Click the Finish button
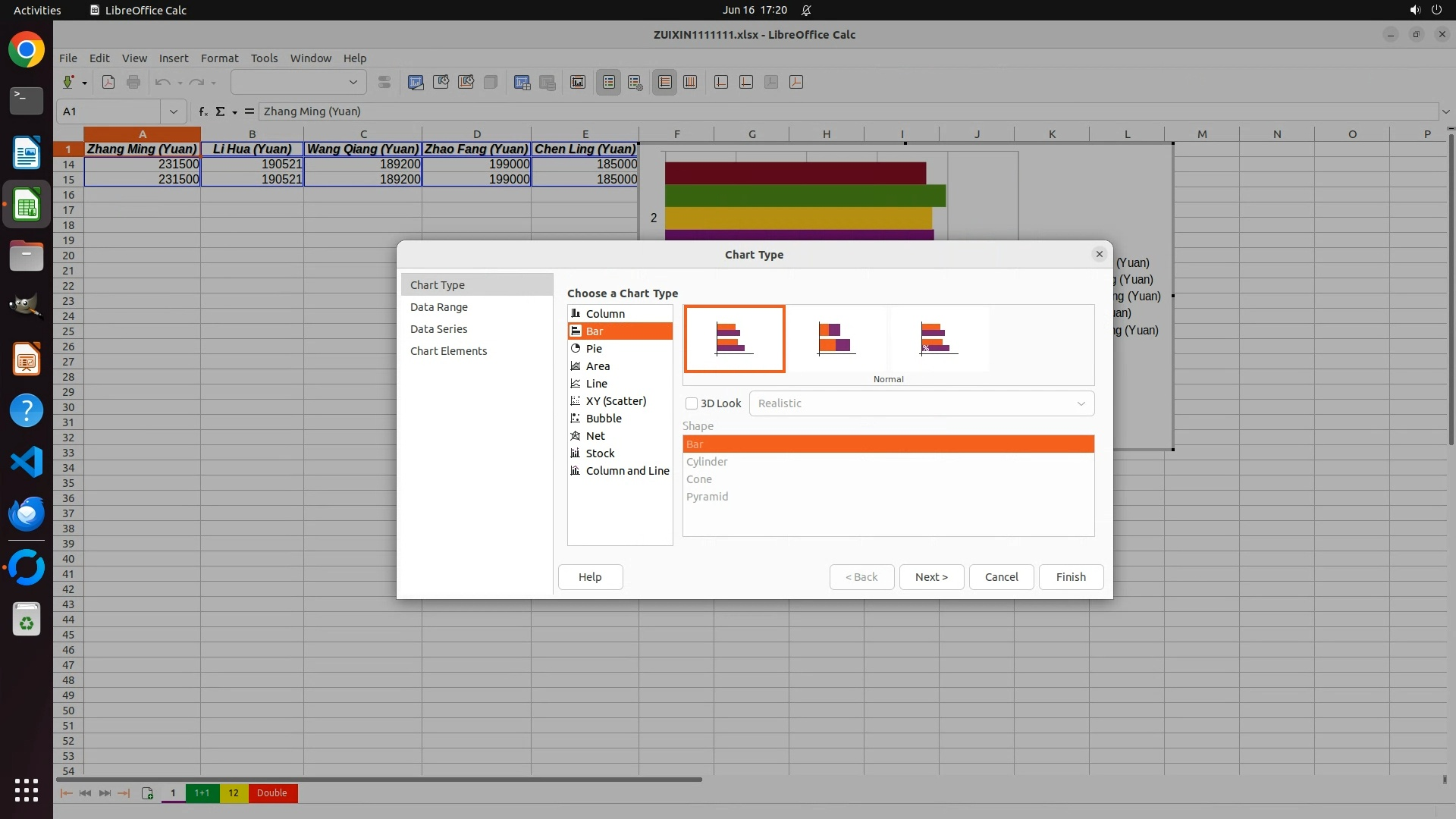Image resolution: width=1456 pixels, height=819 pixels. (x=1070, y=577)
